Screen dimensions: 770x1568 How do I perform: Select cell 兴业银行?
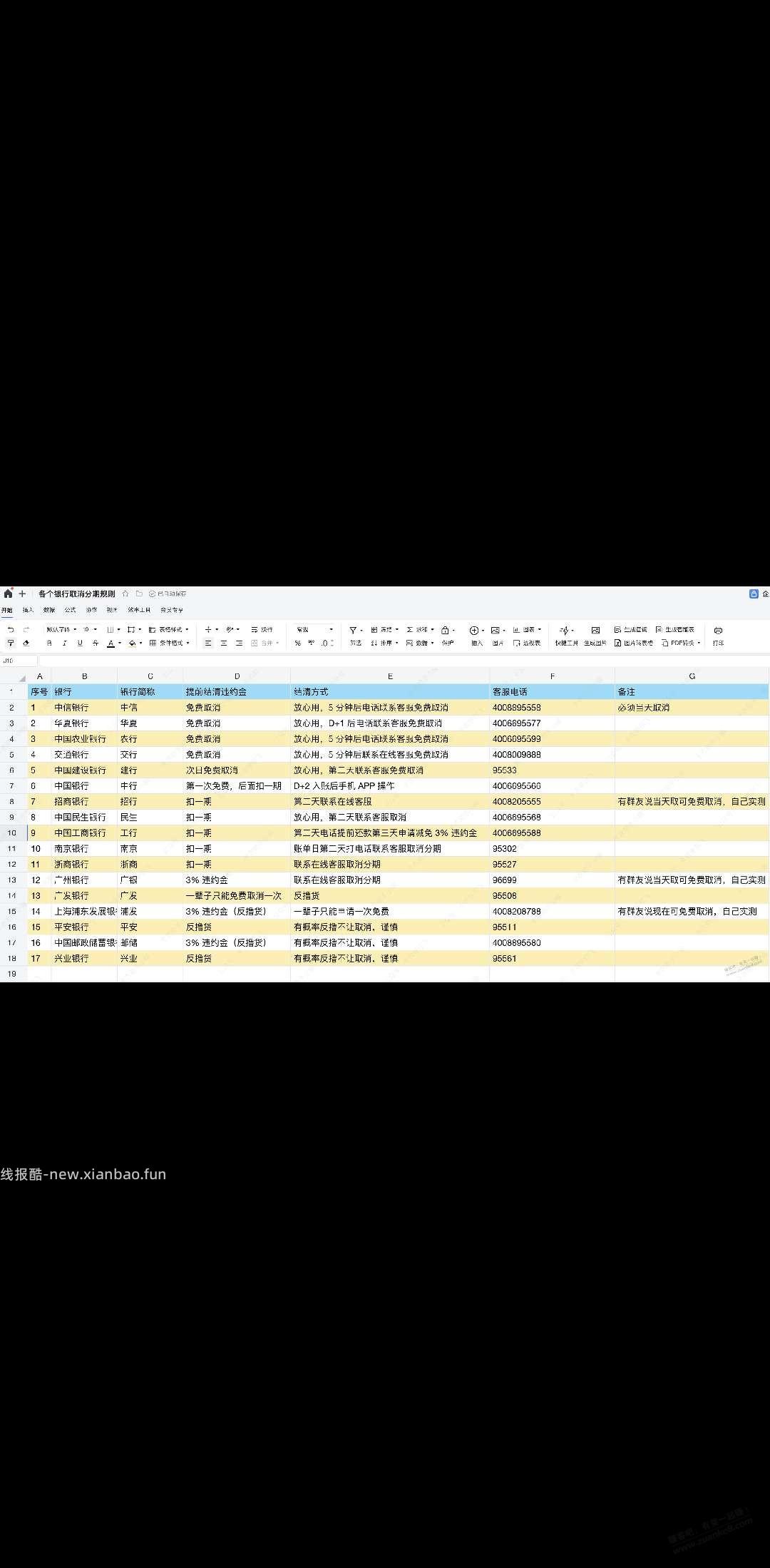coord(84,959)
